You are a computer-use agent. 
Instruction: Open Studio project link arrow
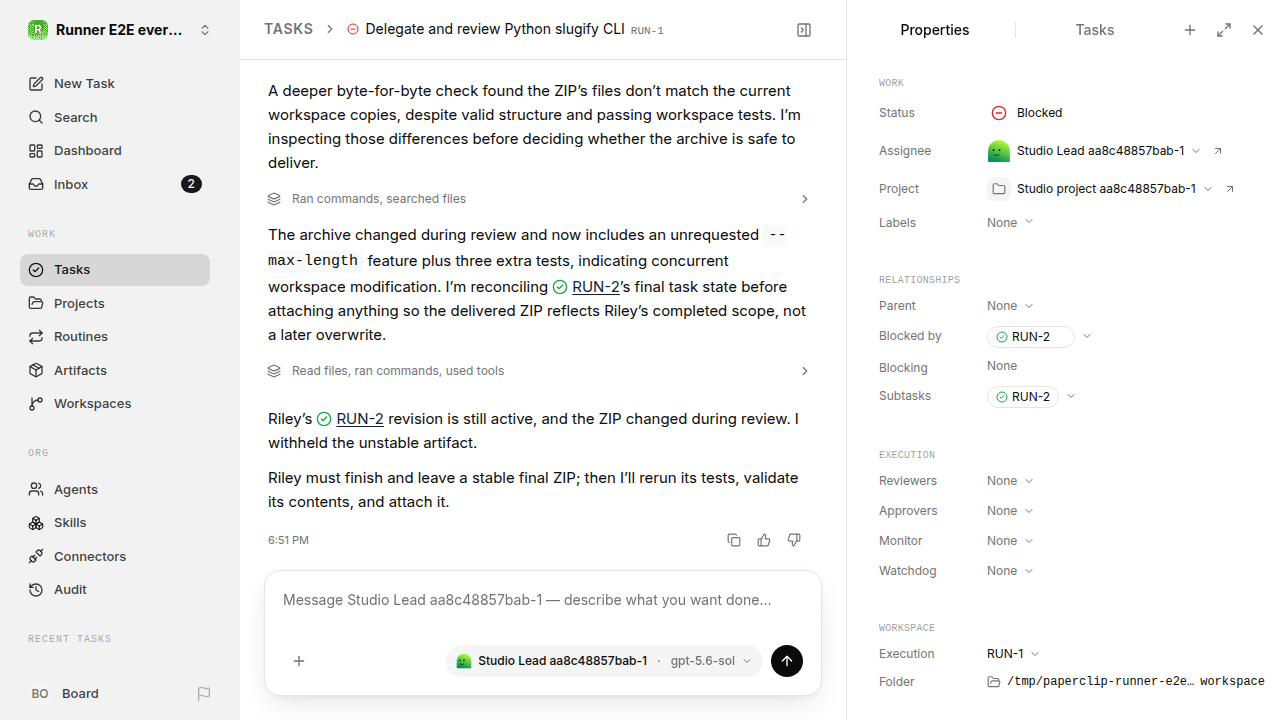(x=1230, y=189)
